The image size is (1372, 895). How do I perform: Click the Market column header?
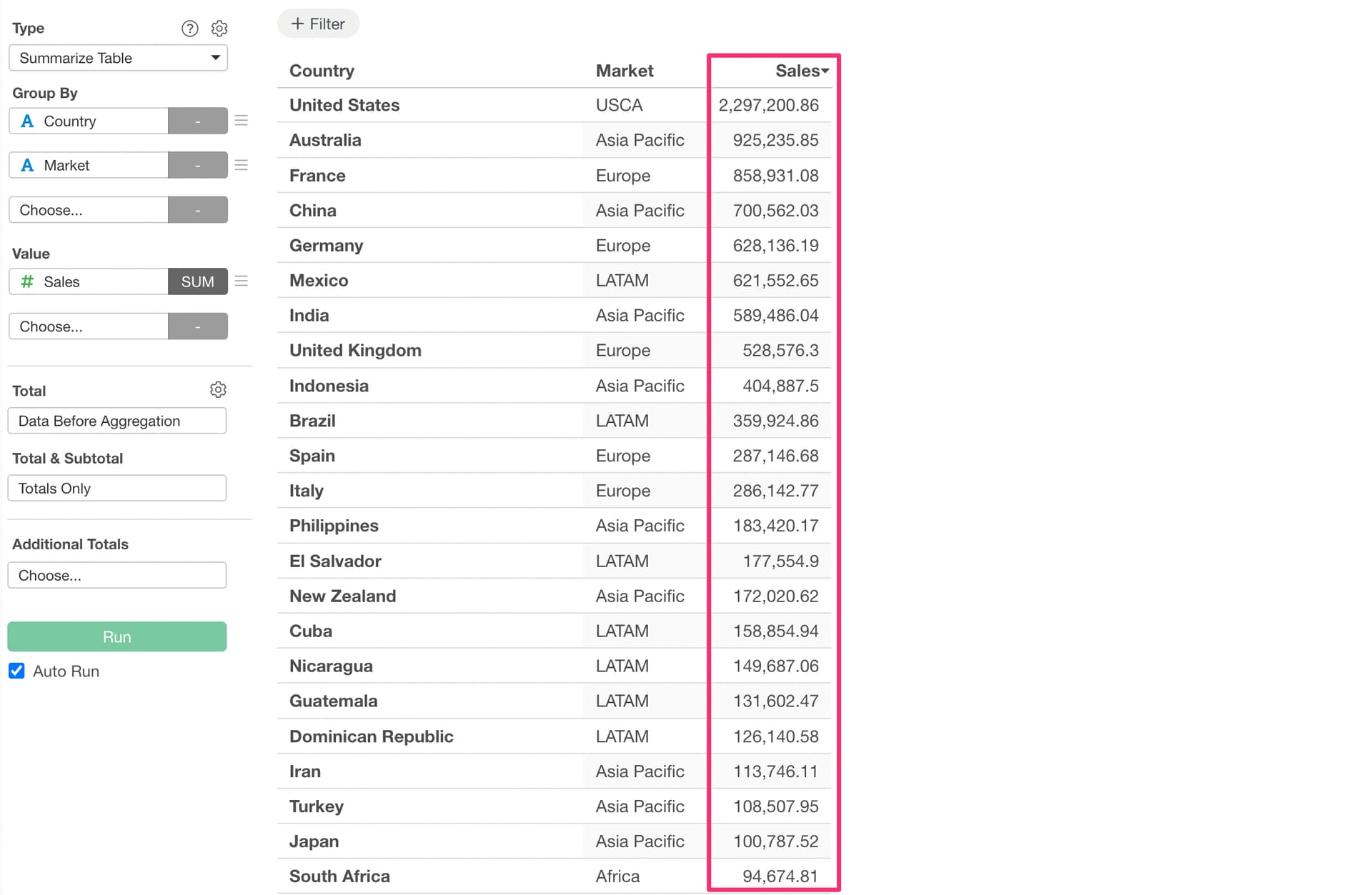point(625,71)
